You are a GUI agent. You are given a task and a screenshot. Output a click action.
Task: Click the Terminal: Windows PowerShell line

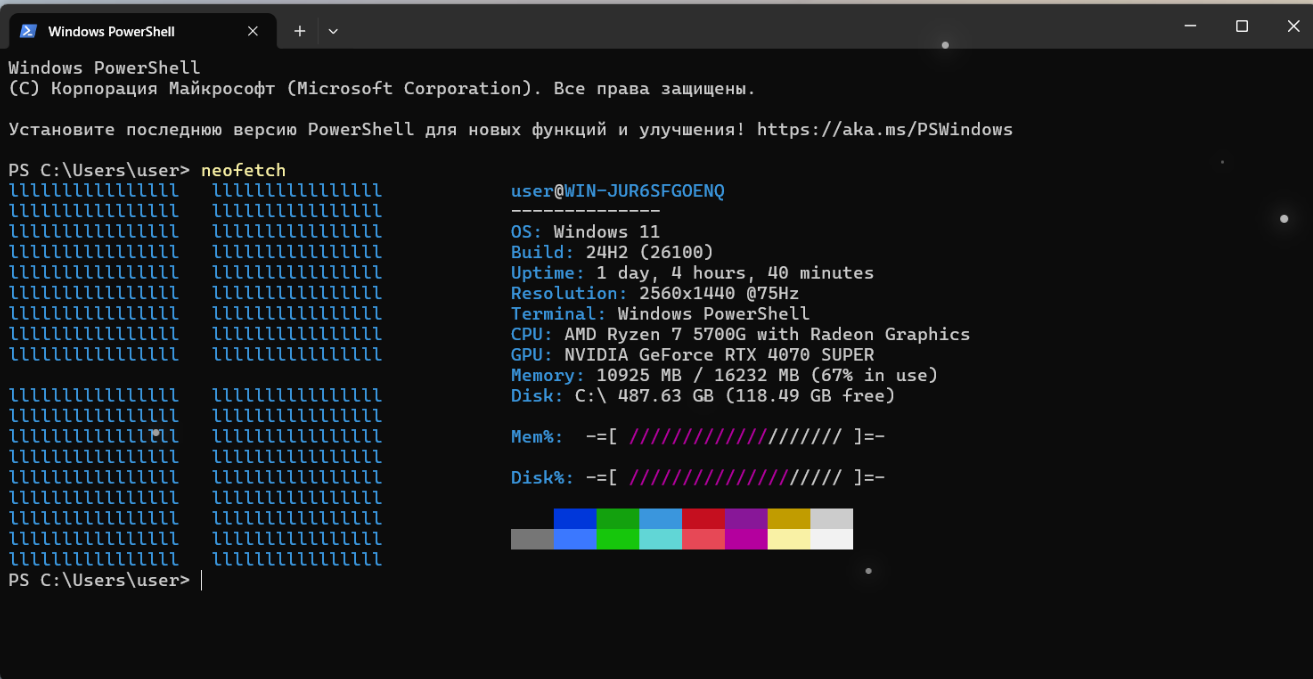tap(660, 314)
